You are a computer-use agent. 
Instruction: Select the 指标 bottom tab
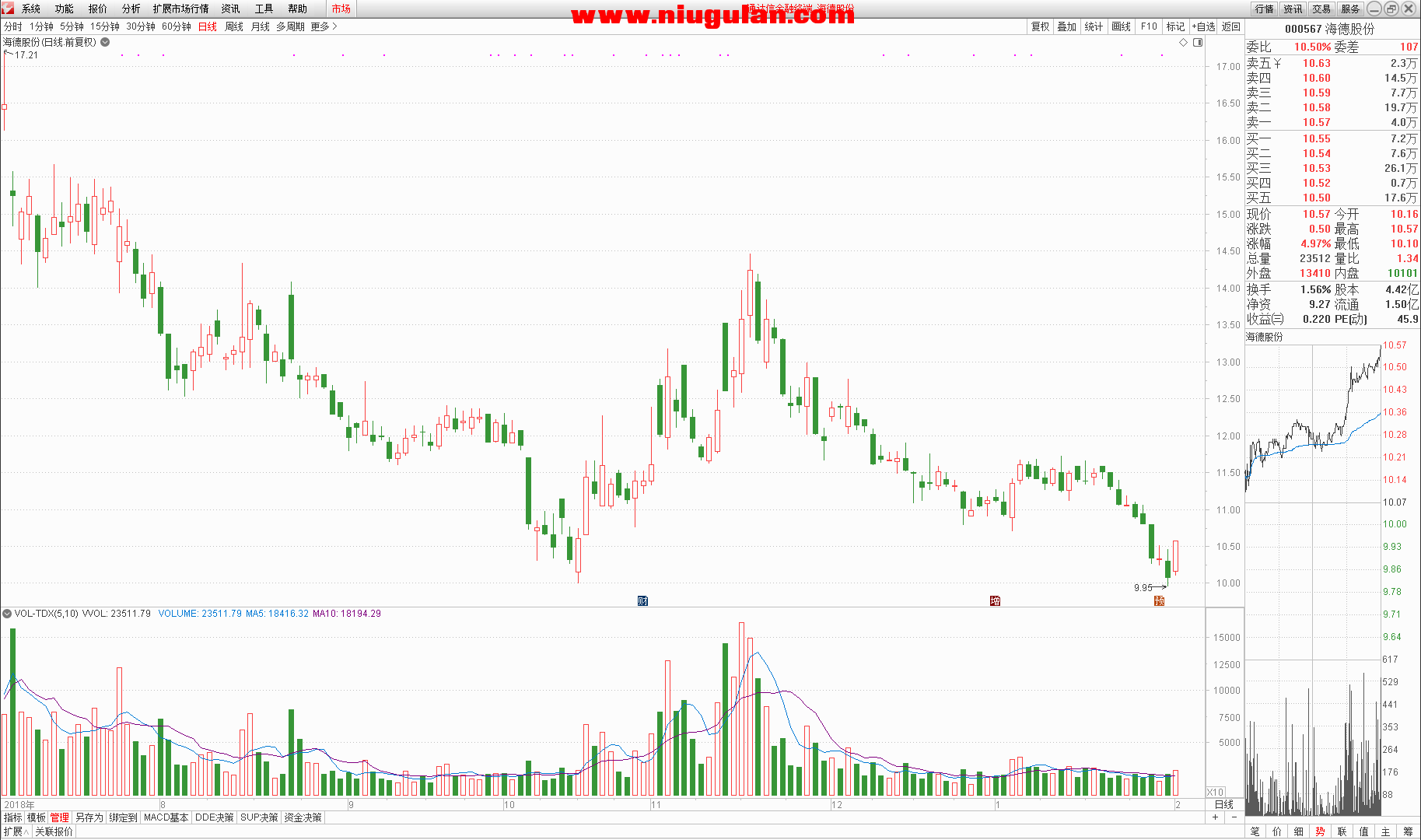point(13,817)
